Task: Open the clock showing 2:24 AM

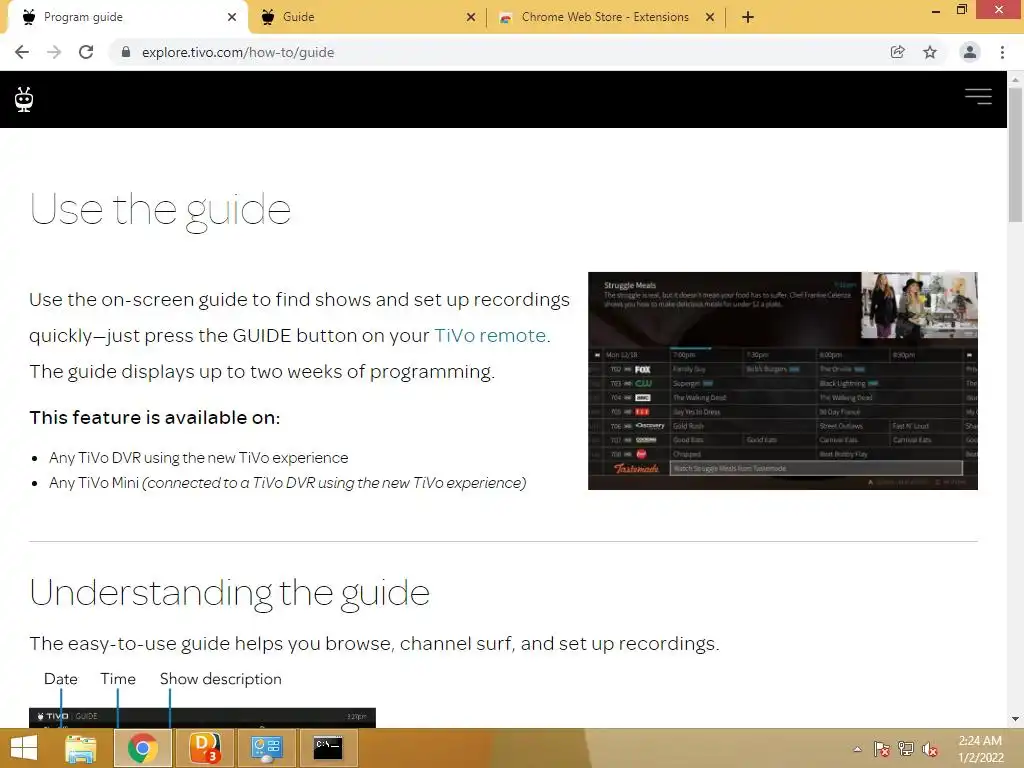Action: pyautogui.click(x=980, y=749)
